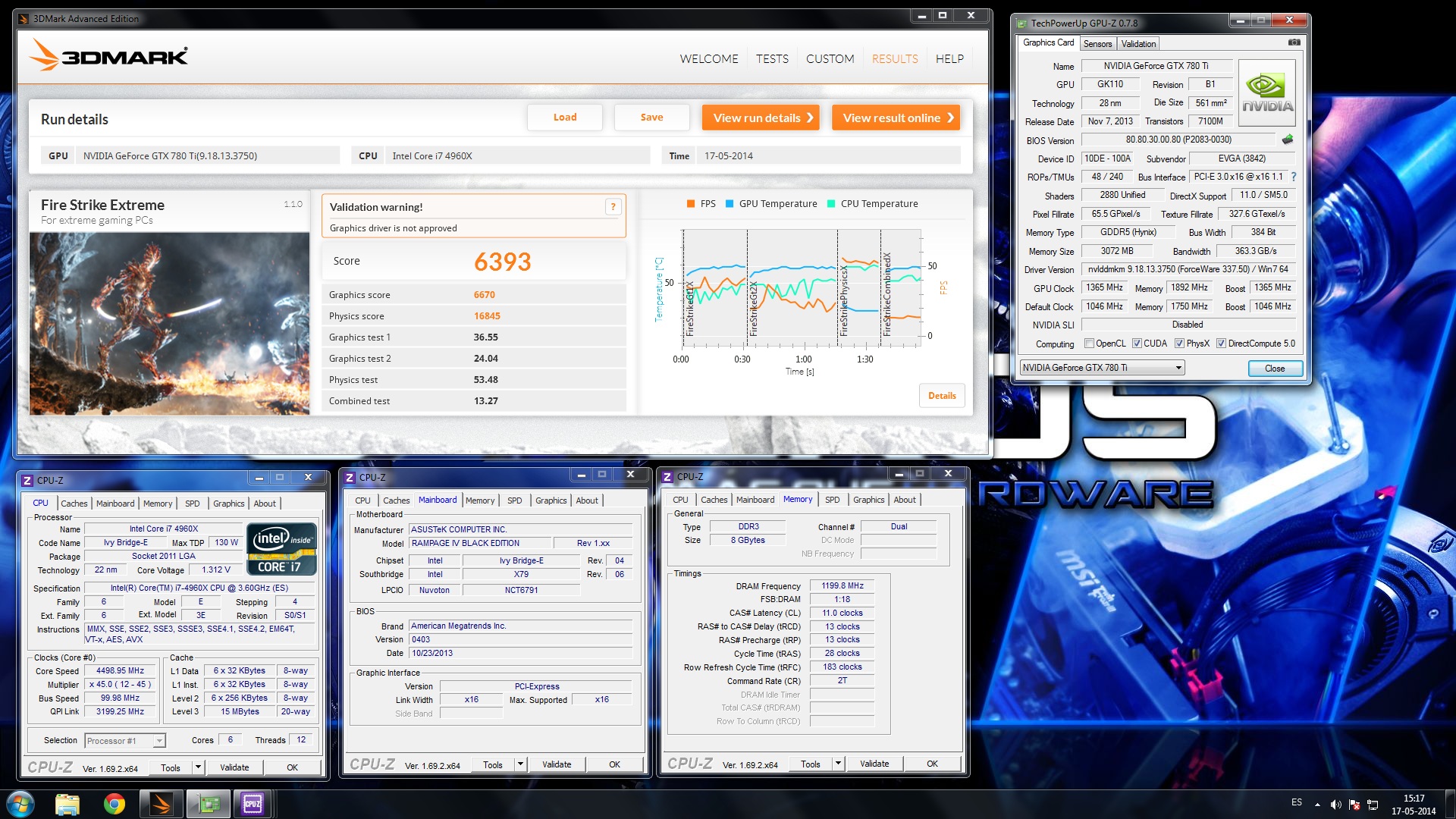This screenshot has height=819, width=1456.
Task: Click the GPU name field in GPU-Z
Action: point(1156,66)
